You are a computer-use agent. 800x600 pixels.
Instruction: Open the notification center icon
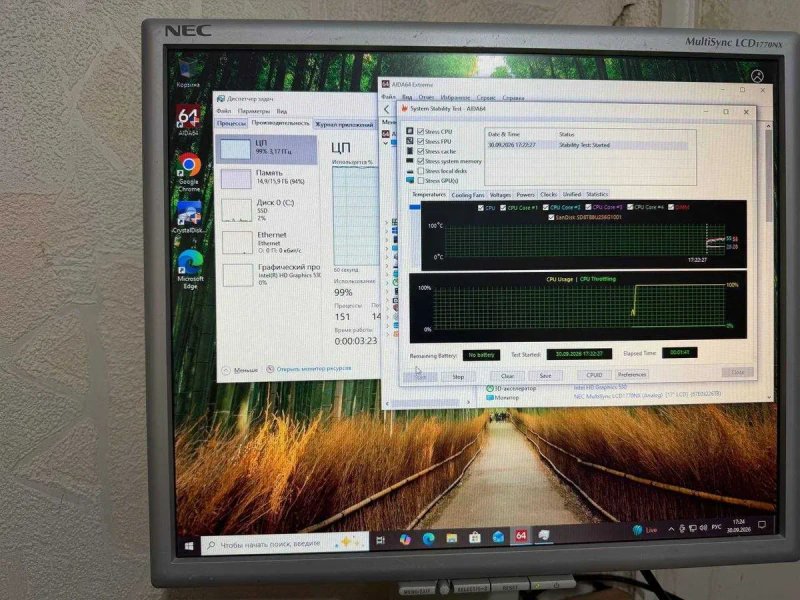tap(762, 525)
